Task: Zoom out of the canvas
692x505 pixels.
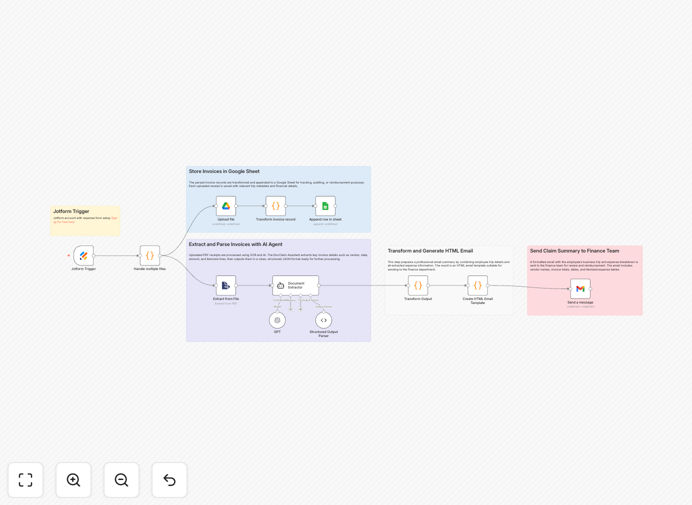Action: 121,480
